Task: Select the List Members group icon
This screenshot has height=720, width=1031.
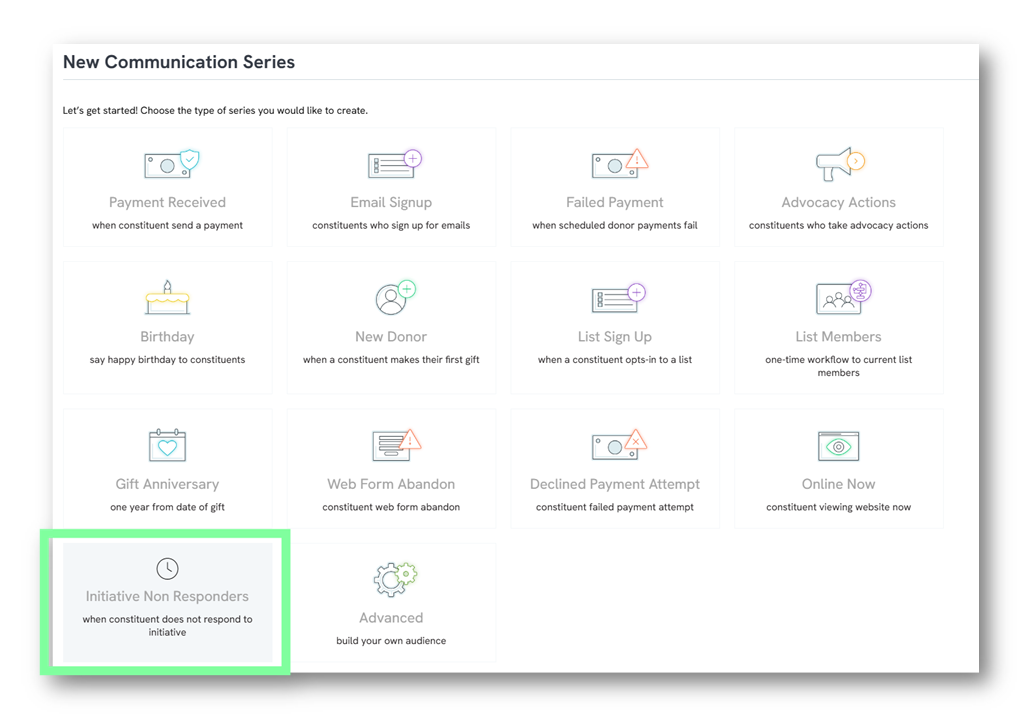Action: pos(843,297)
